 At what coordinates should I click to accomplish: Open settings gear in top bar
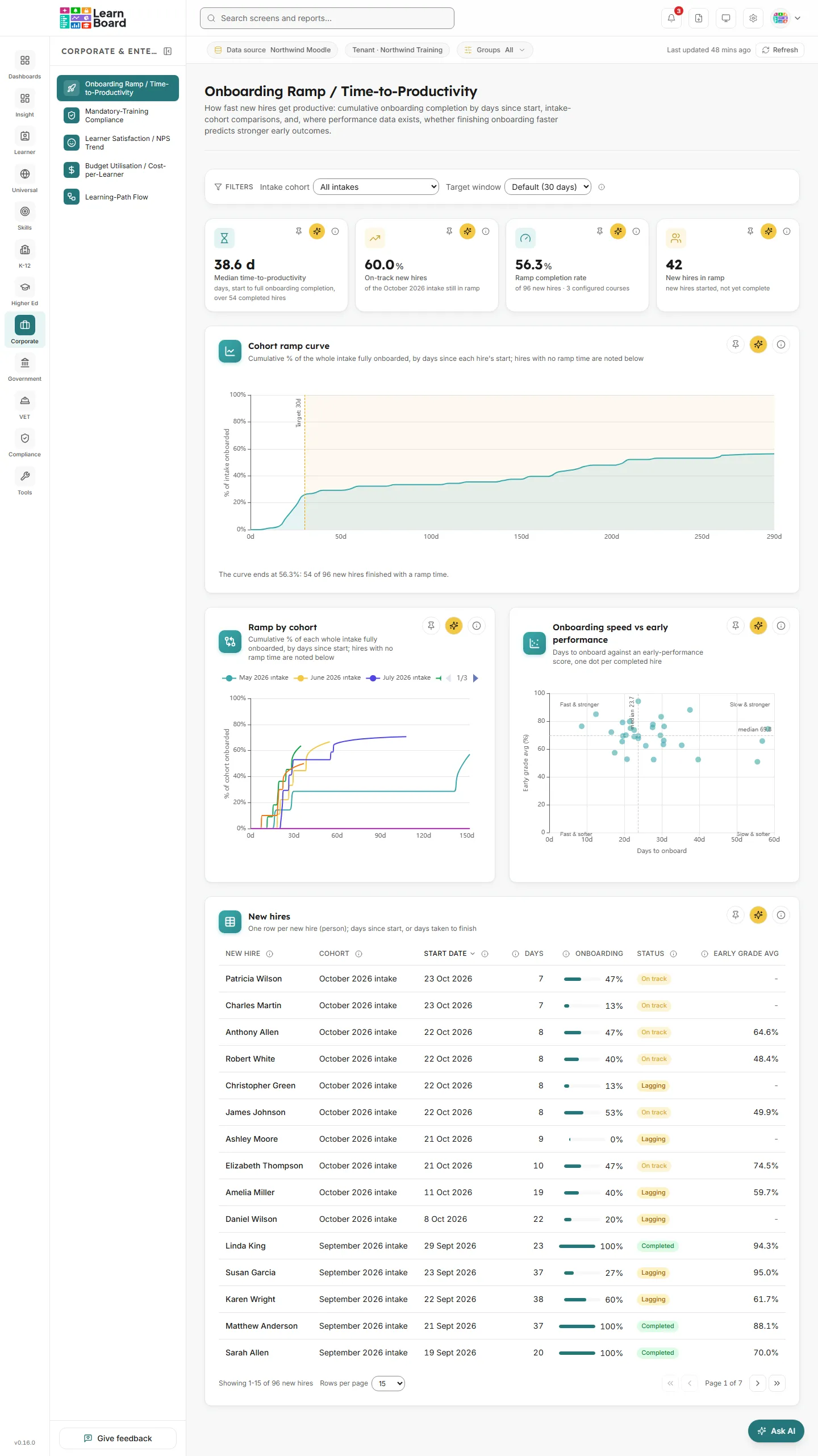click(753, 18)
